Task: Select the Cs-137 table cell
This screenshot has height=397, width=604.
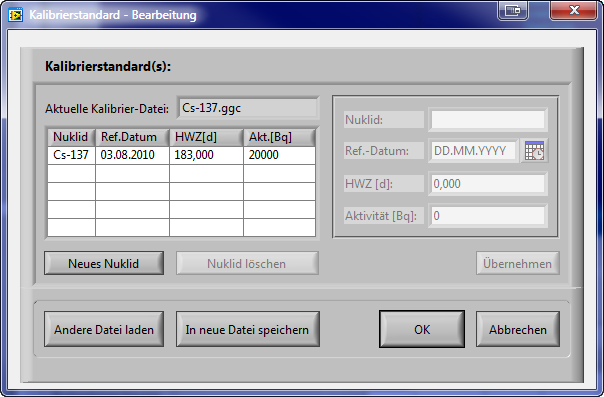Action: (71, 155)
